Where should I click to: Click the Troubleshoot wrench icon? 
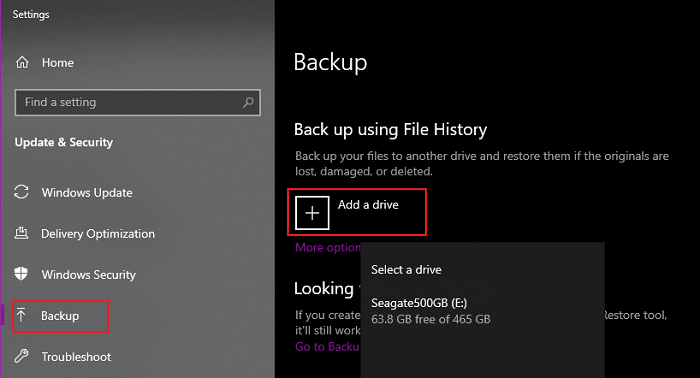(21, 356)
